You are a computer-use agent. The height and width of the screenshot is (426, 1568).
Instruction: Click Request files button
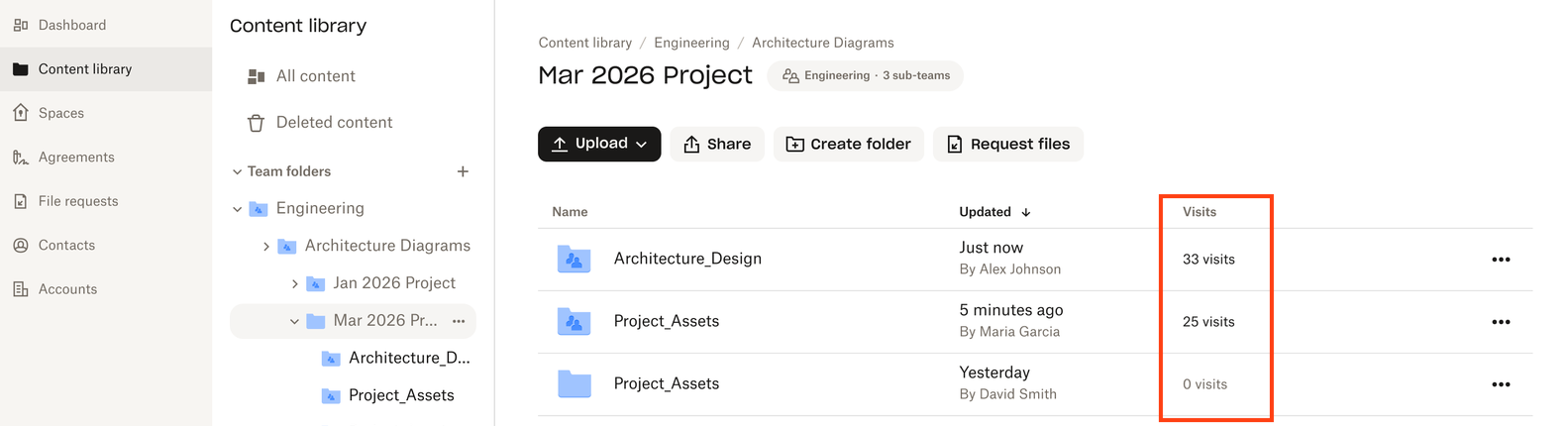pyautogui.click(x=1008, y=145)
